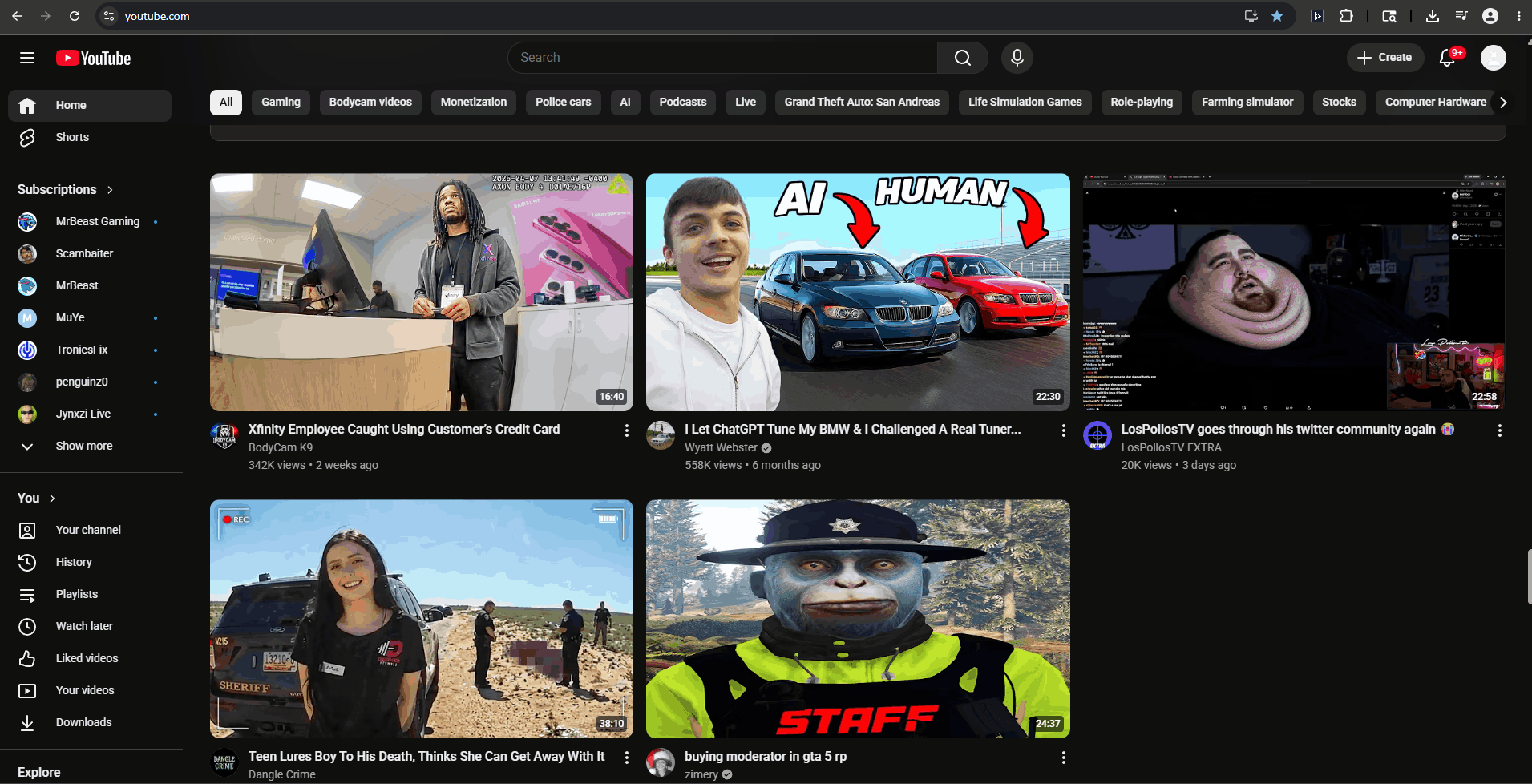Open Jynxzi Live subscription
The image size is (1532, 784).
pyautogui.click(x=90, y=414)
